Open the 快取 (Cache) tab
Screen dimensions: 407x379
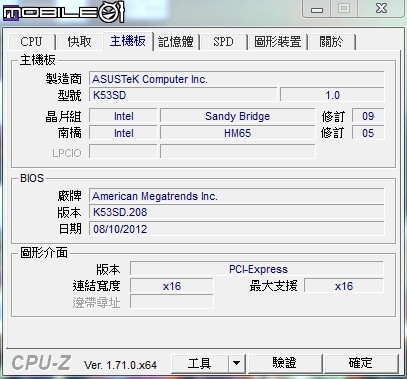click(x=79, y=42)
